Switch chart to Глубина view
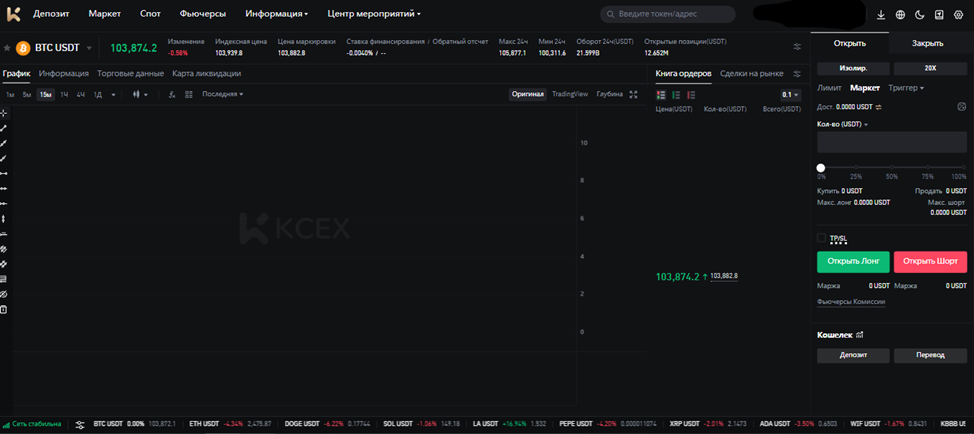This screenshot has width=974, height=434. pos(609,94)
